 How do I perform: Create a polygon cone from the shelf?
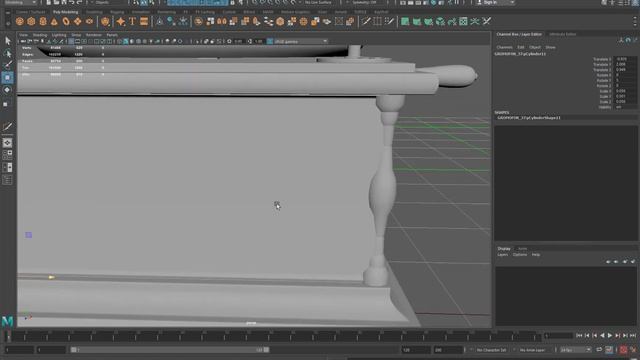tap(54, 22)
